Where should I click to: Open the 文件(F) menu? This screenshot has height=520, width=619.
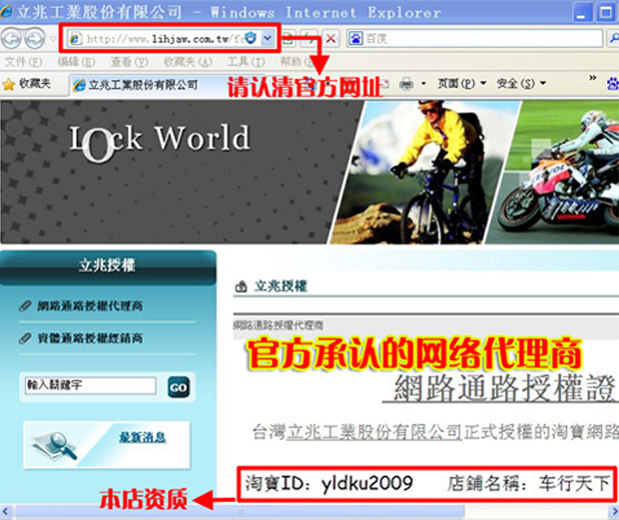click(x=24, y=62)
